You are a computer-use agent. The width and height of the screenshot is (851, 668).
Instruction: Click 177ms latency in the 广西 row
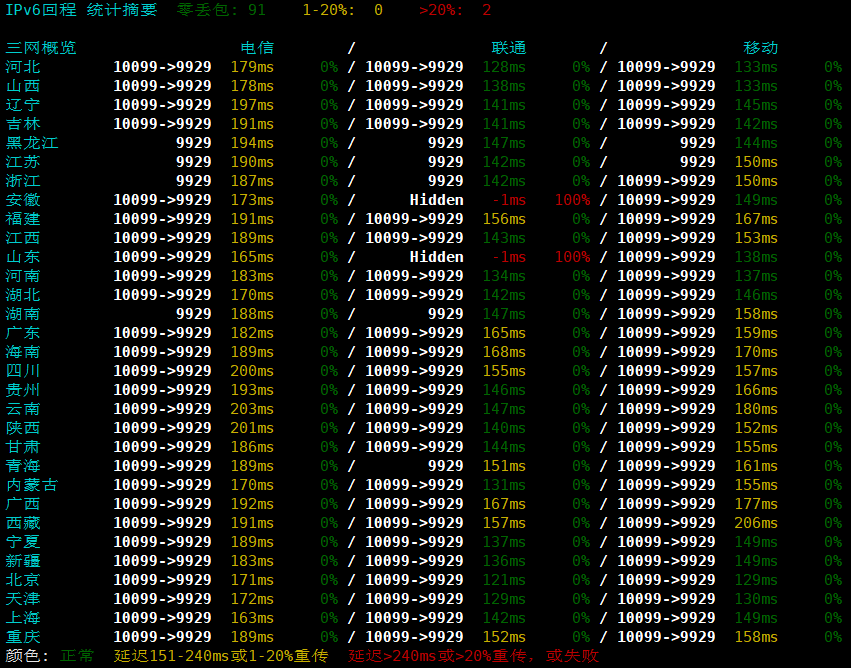[x=756, y=504]
